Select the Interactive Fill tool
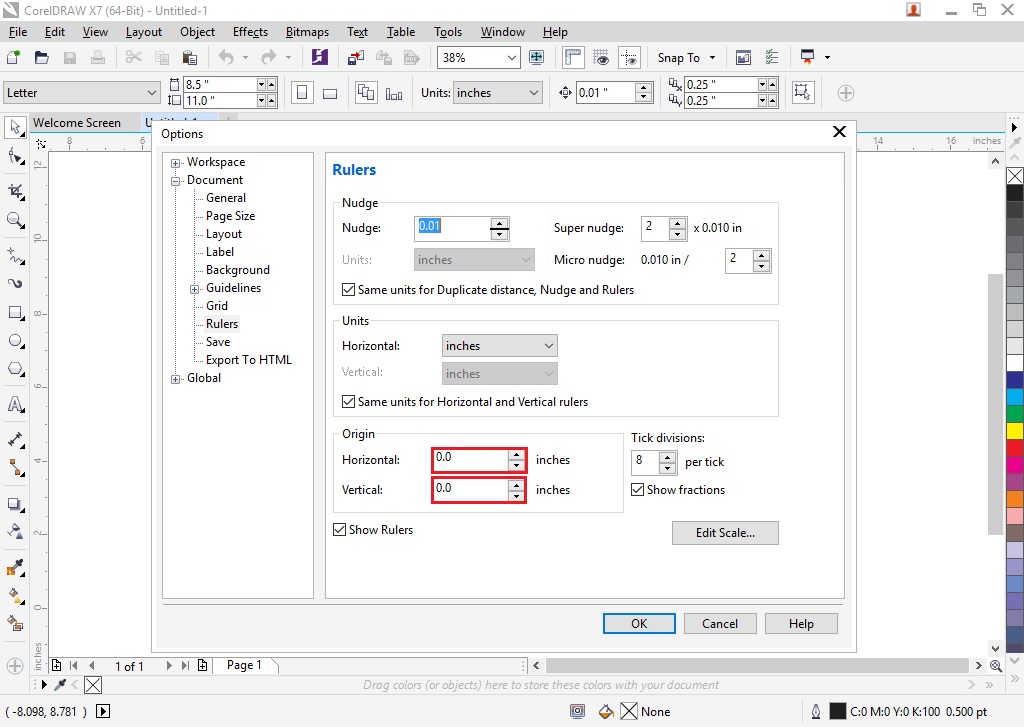The width and height of the screenshot is (1024, 727). point(15,595)
